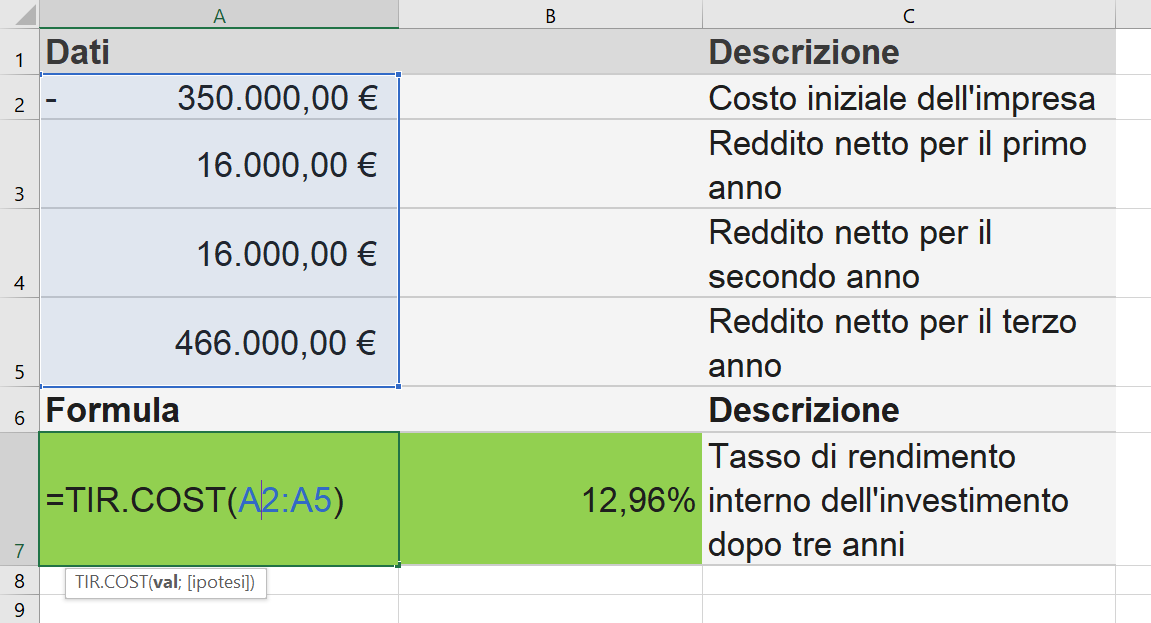Select column A header

(218, 13)
